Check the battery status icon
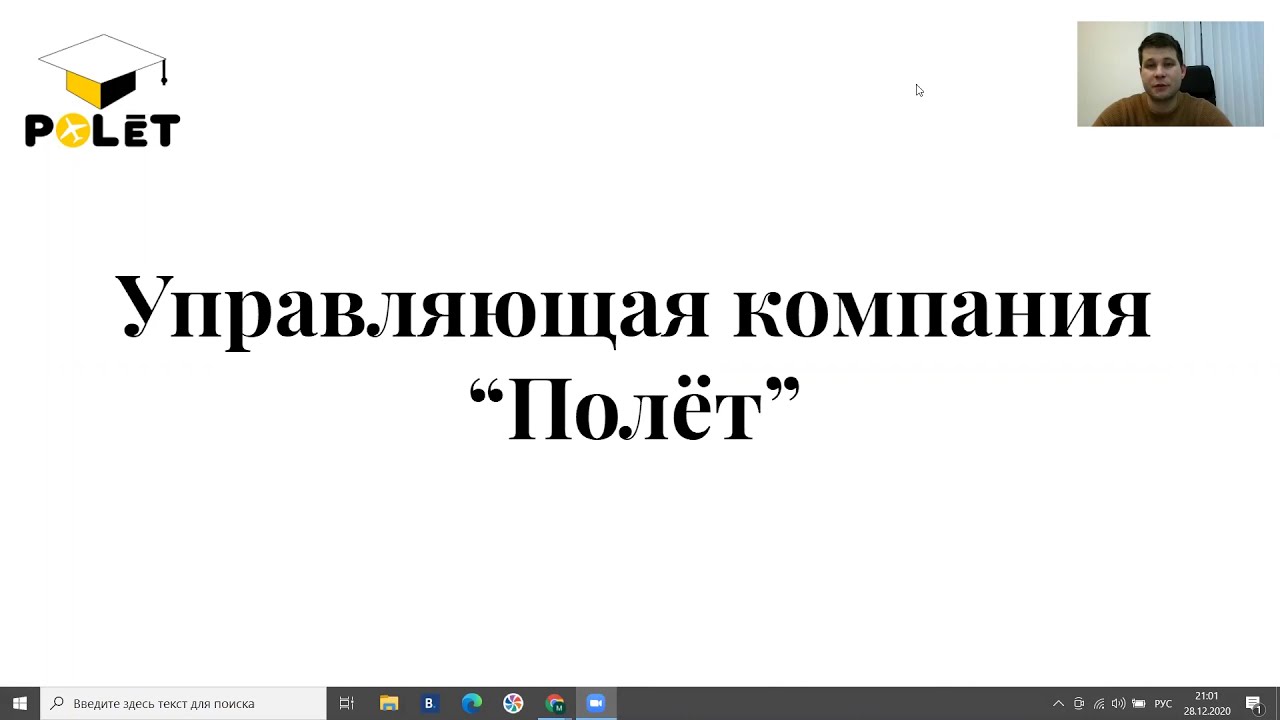Screen dimensions: 1280x720 point(1138,703)
